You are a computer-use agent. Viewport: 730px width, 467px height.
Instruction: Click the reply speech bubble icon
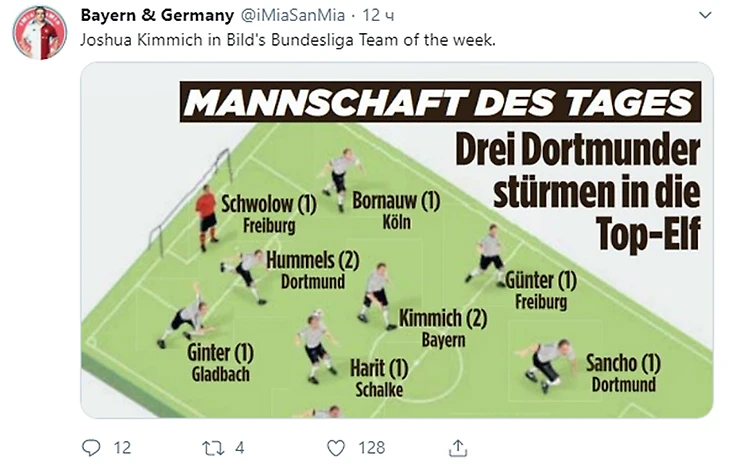coord(91,448)
